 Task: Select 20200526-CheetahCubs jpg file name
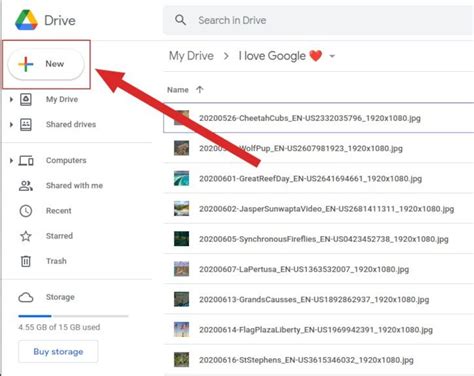tap(310, 118)
